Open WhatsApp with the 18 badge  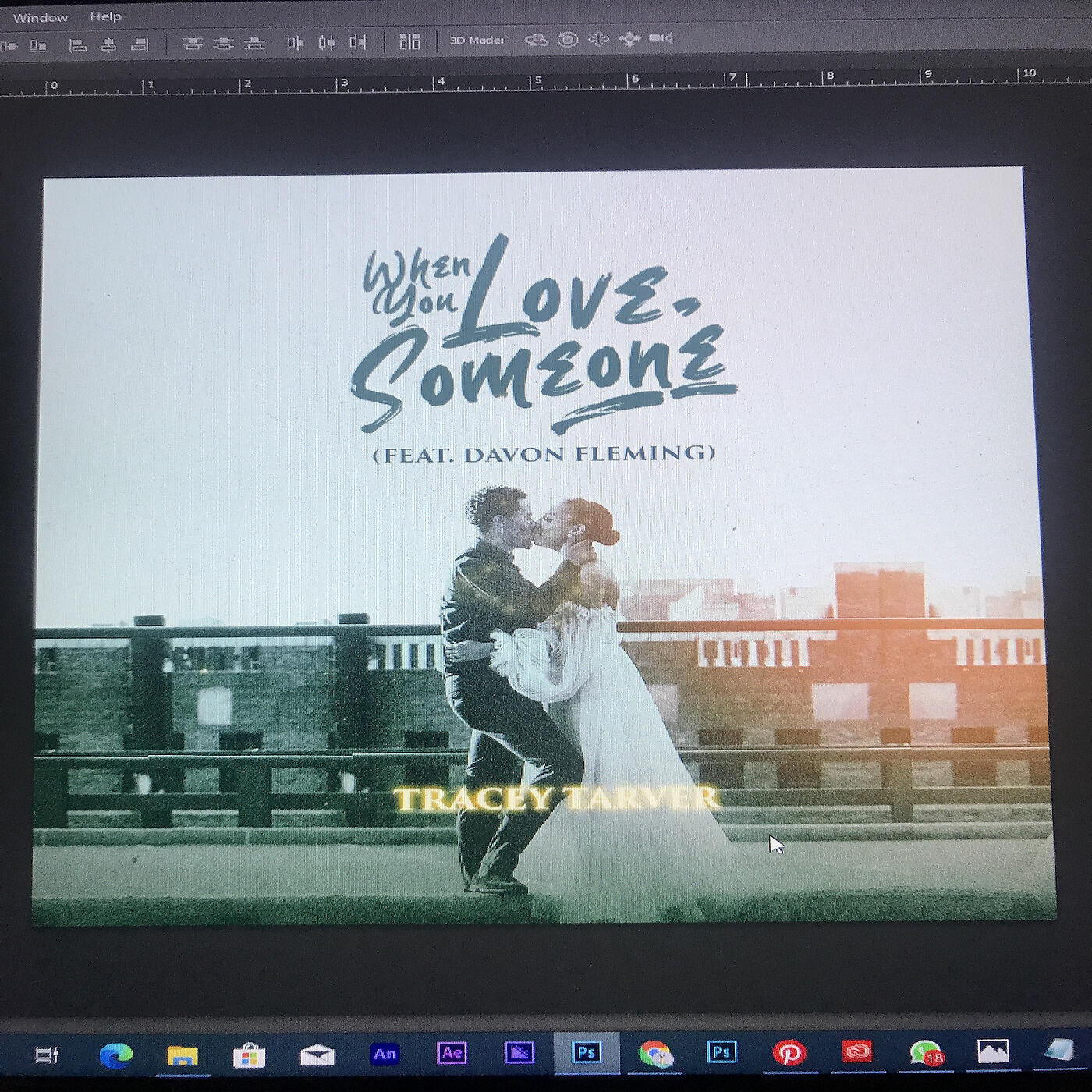tap(926, 1053)
